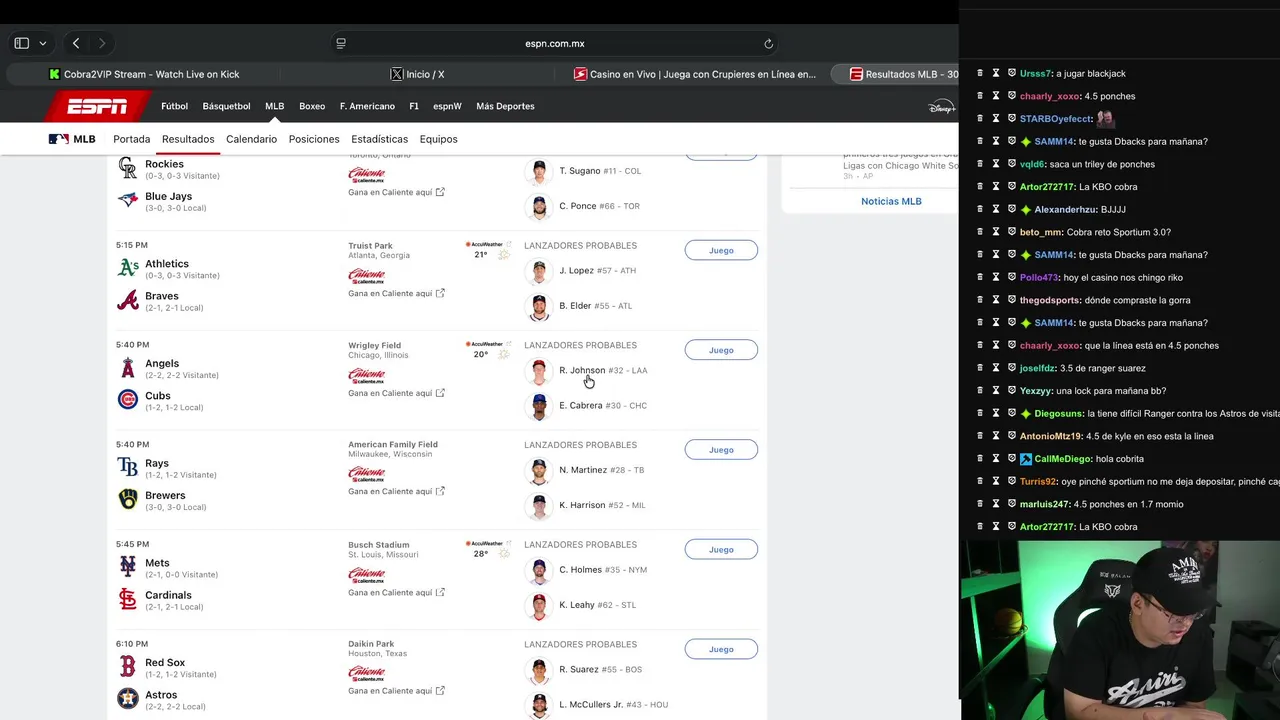Open the espnW menu

(x=447, y=106)
